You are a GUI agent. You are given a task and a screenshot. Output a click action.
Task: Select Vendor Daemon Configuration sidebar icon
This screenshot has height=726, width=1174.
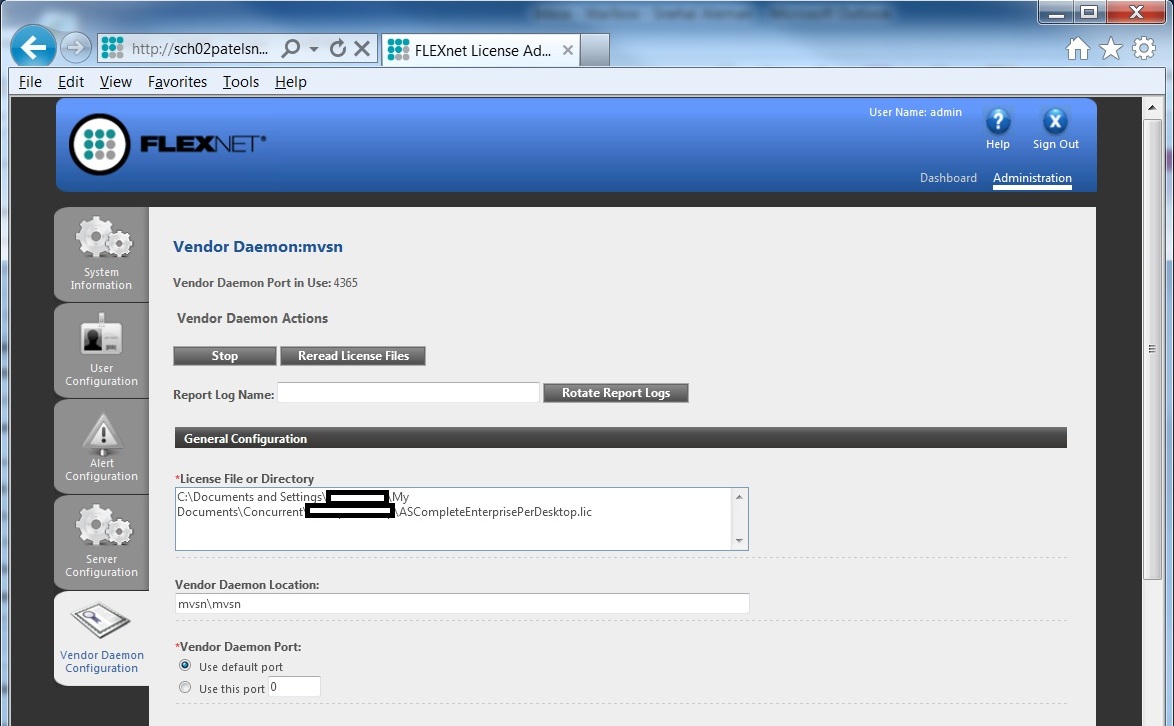click(100, 620)
